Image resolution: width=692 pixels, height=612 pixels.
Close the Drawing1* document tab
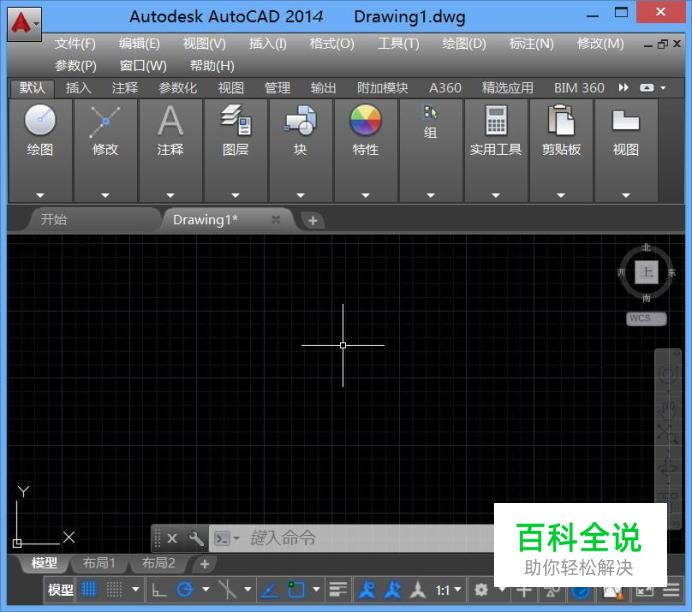276,219
